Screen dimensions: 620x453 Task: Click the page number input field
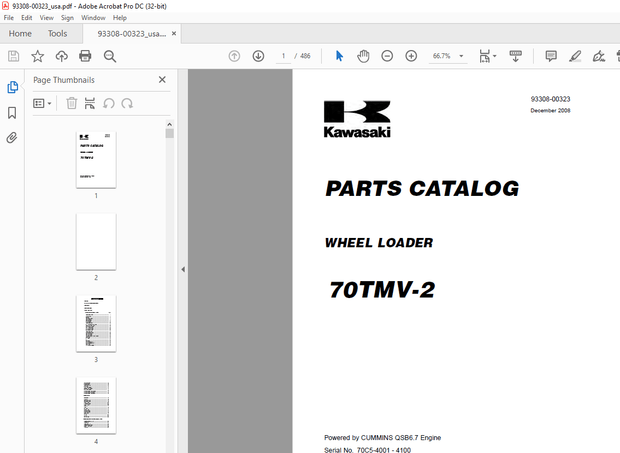(285, 56)
